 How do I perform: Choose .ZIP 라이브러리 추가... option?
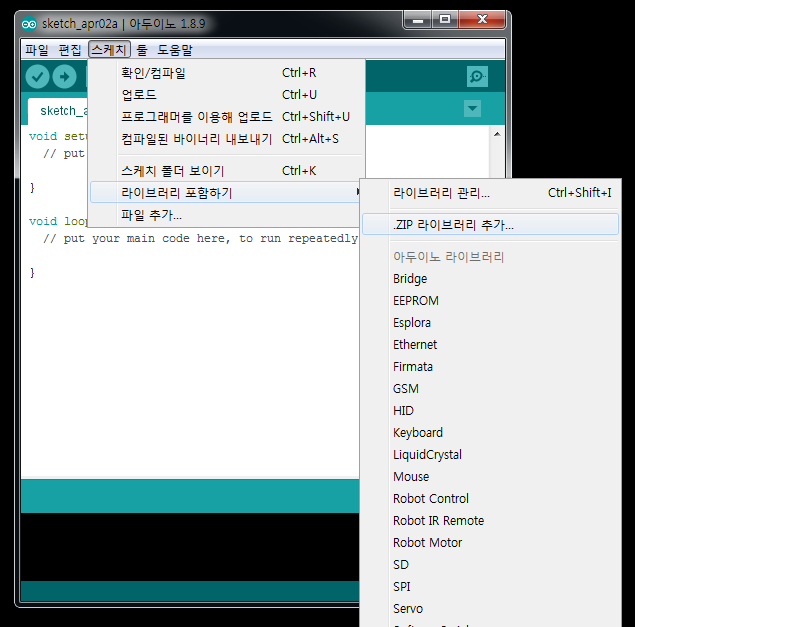[x=490, y=224]
